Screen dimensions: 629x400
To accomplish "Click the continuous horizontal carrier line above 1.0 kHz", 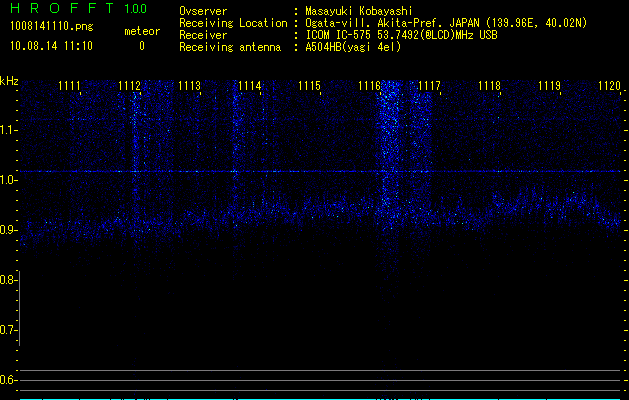I will pyautogui.click(x=320, y=171).
